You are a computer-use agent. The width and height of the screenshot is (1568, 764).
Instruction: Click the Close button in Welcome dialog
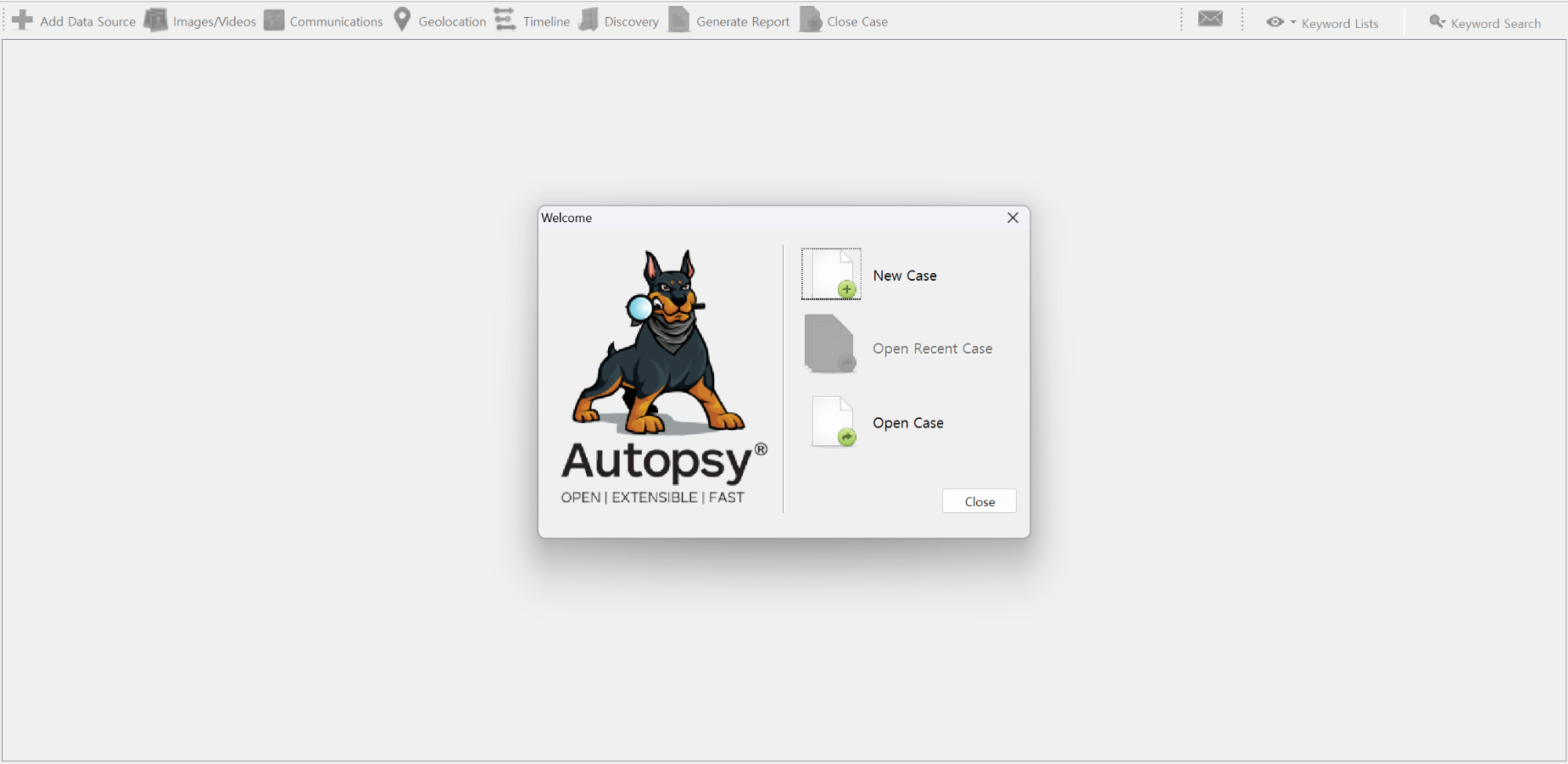[979, 501]
